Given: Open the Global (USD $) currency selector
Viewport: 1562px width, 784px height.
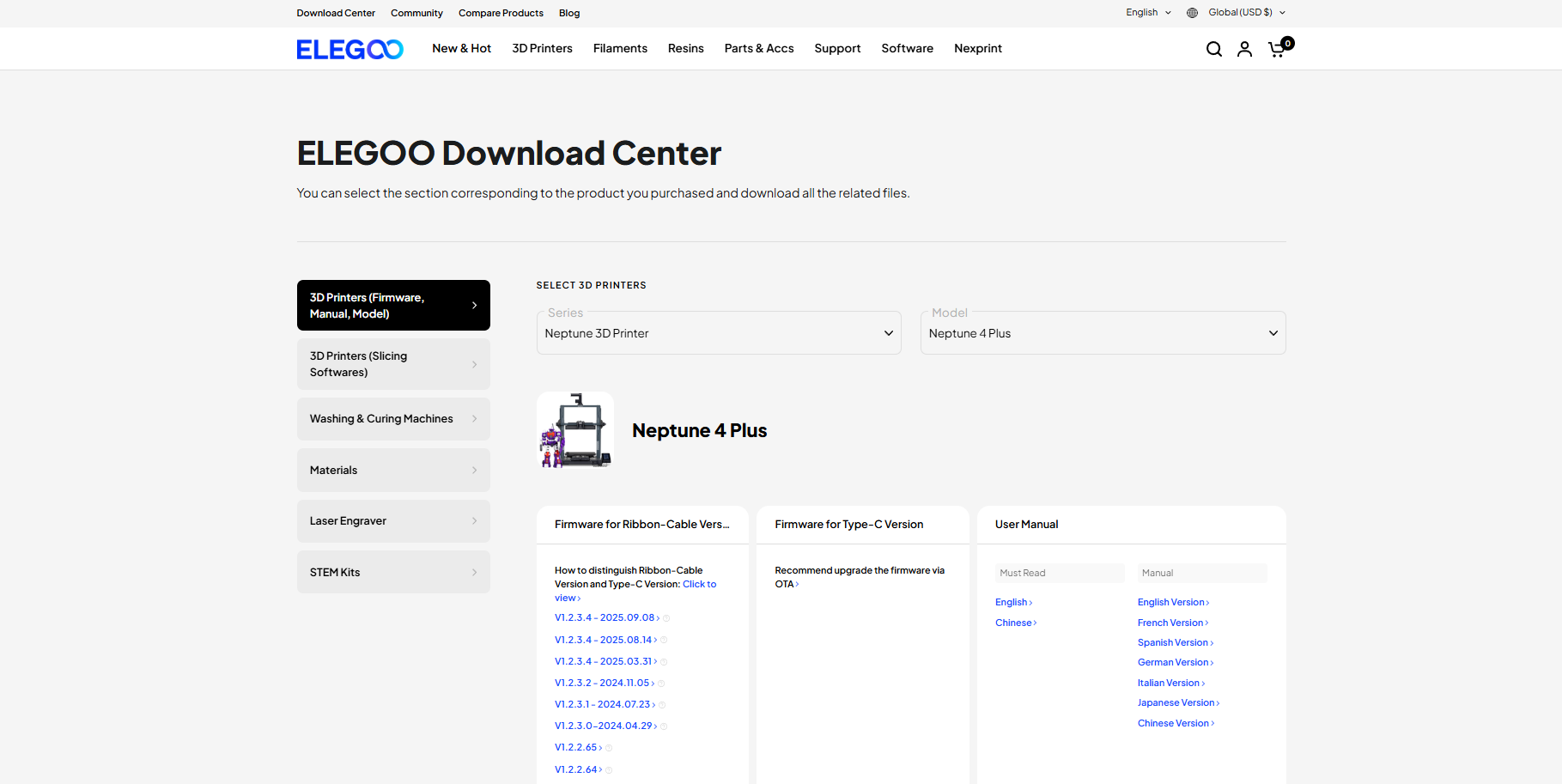Looking at the screenshot, I should [x=1246, y=13].
